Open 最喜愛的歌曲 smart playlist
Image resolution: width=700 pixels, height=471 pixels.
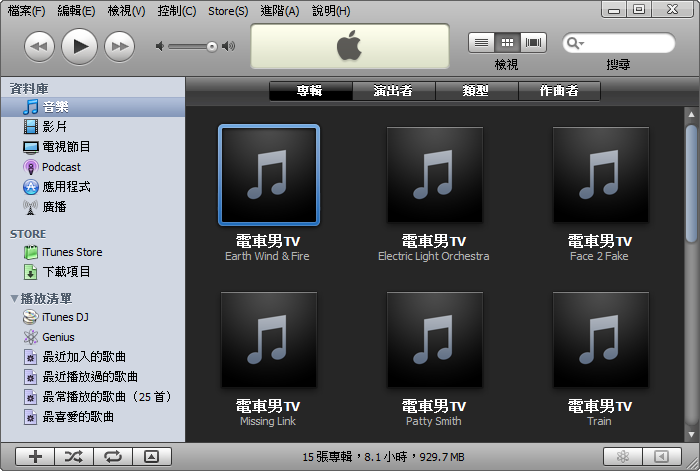point(93,417)
